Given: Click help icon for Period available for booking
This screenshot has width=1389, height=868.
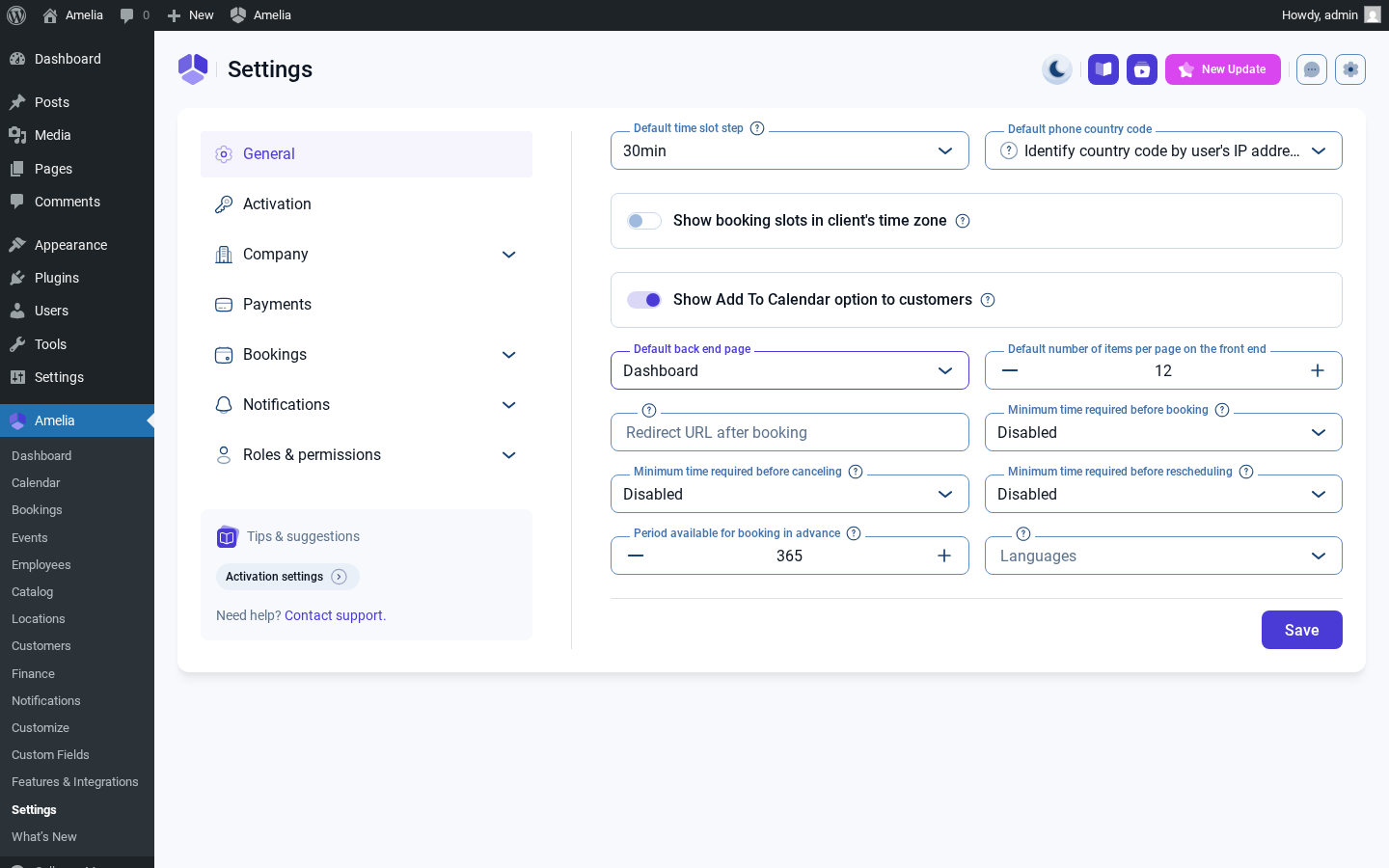Looking at the screenshot, I should (x=854, y=533).
